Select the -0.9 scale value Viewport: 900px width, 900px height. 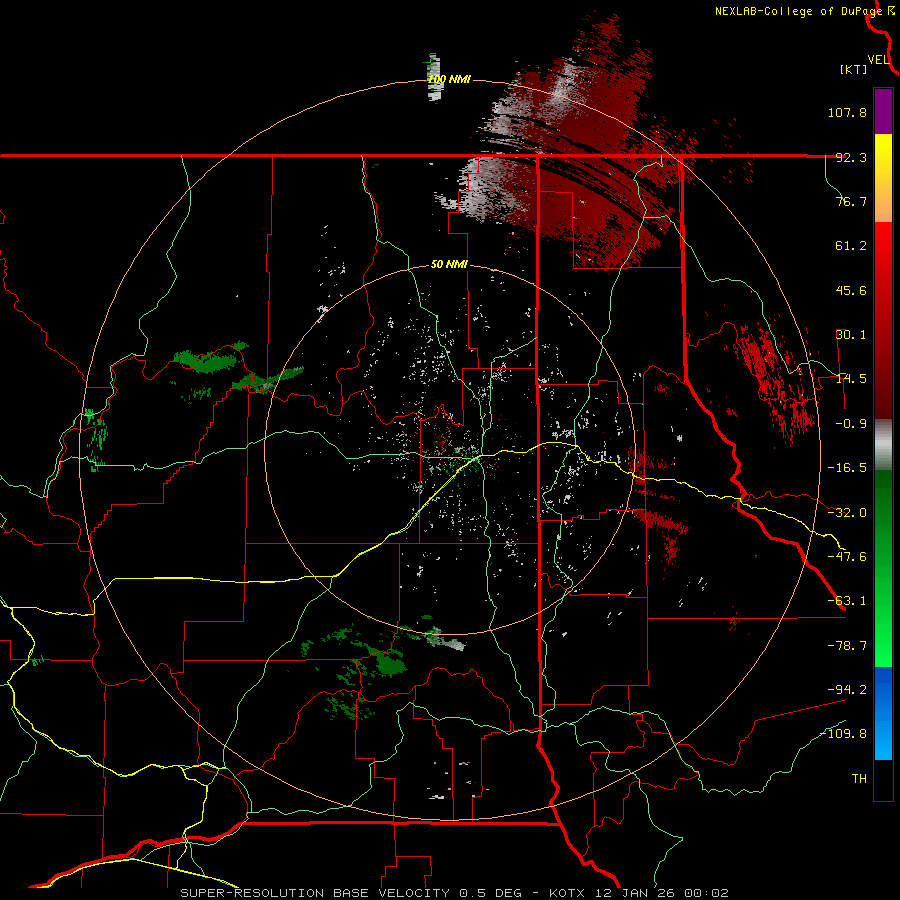[x=851, y=424]
